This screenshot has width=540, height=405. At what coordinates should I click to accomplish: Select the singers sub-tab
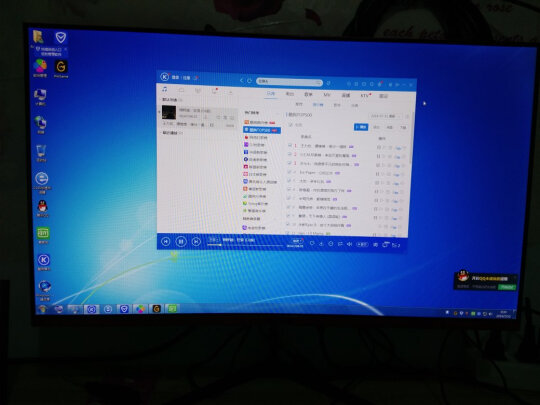click(x=337, y=105)
